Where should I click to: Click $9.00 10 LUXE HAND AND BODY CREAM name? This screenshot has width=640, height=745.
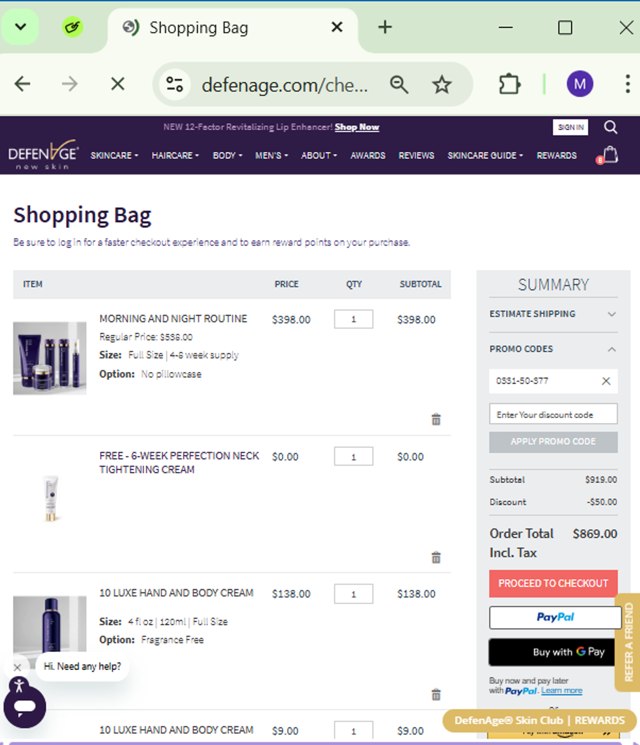click(x=176, y=730)
